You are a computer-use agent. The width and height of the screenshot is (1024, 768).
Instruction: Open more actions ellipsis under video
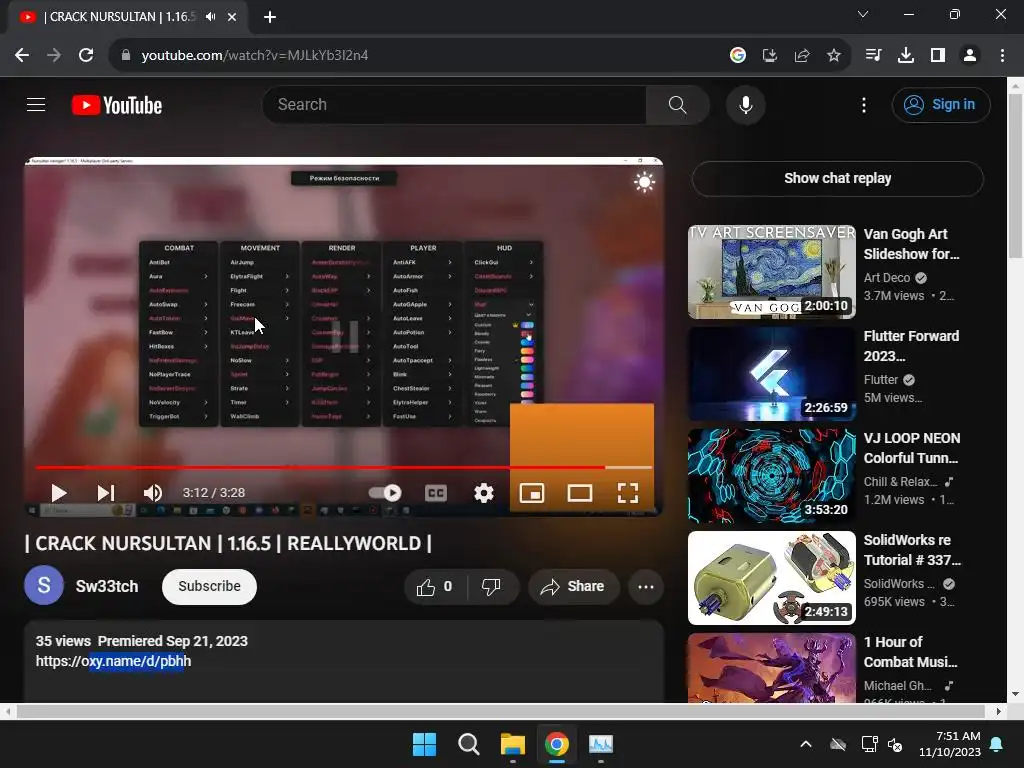click(646, 587)
